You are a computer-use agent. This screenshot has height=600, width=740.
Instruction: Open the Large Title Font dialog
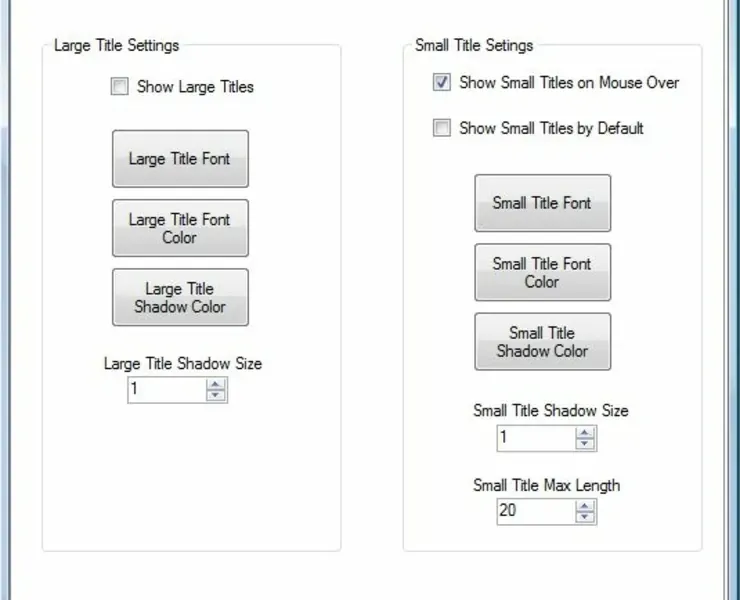tap(180, 159)
